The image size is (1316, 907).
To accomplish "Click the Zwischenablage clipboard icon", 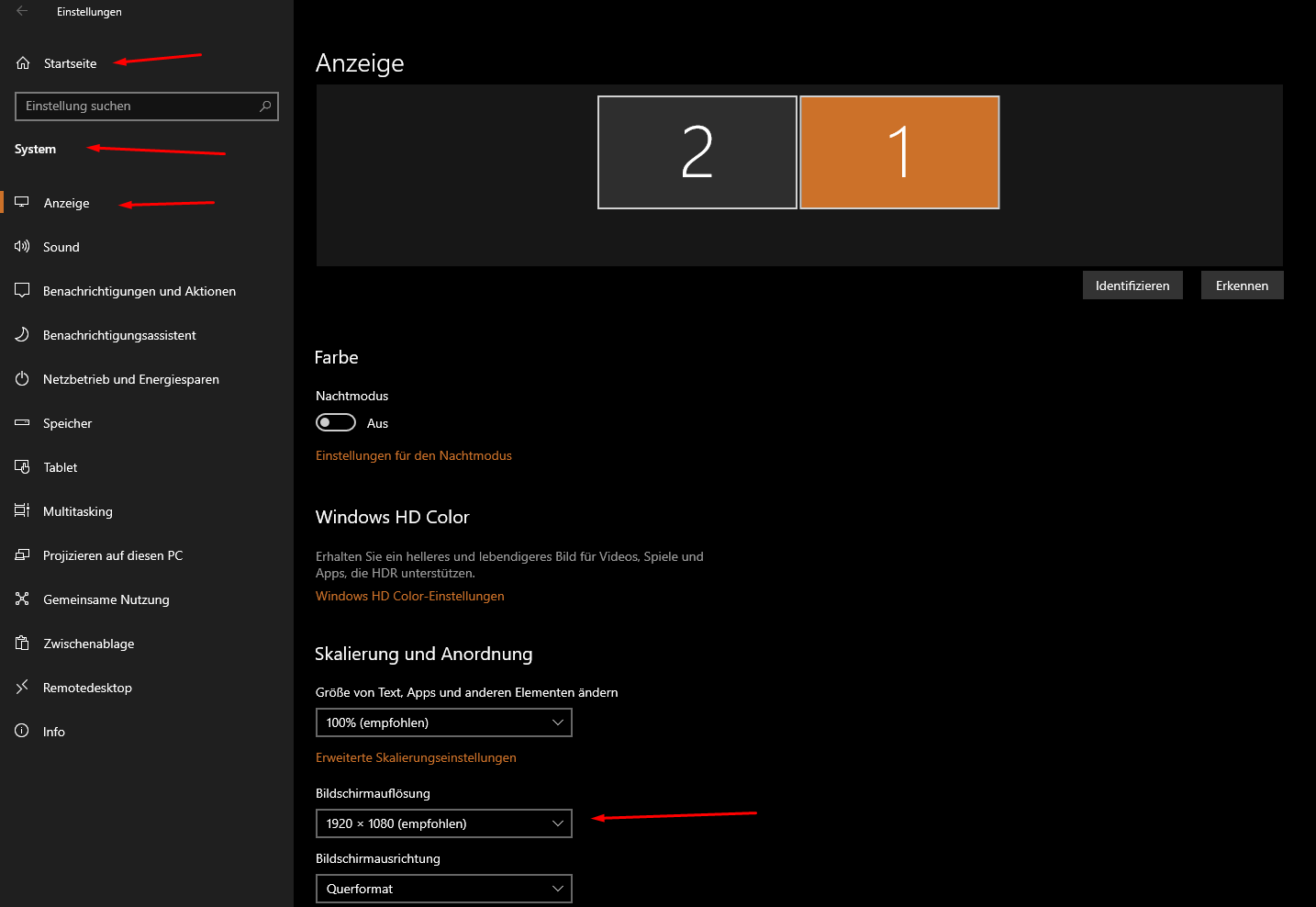I will pyautogui.click(x=22, y=643).
